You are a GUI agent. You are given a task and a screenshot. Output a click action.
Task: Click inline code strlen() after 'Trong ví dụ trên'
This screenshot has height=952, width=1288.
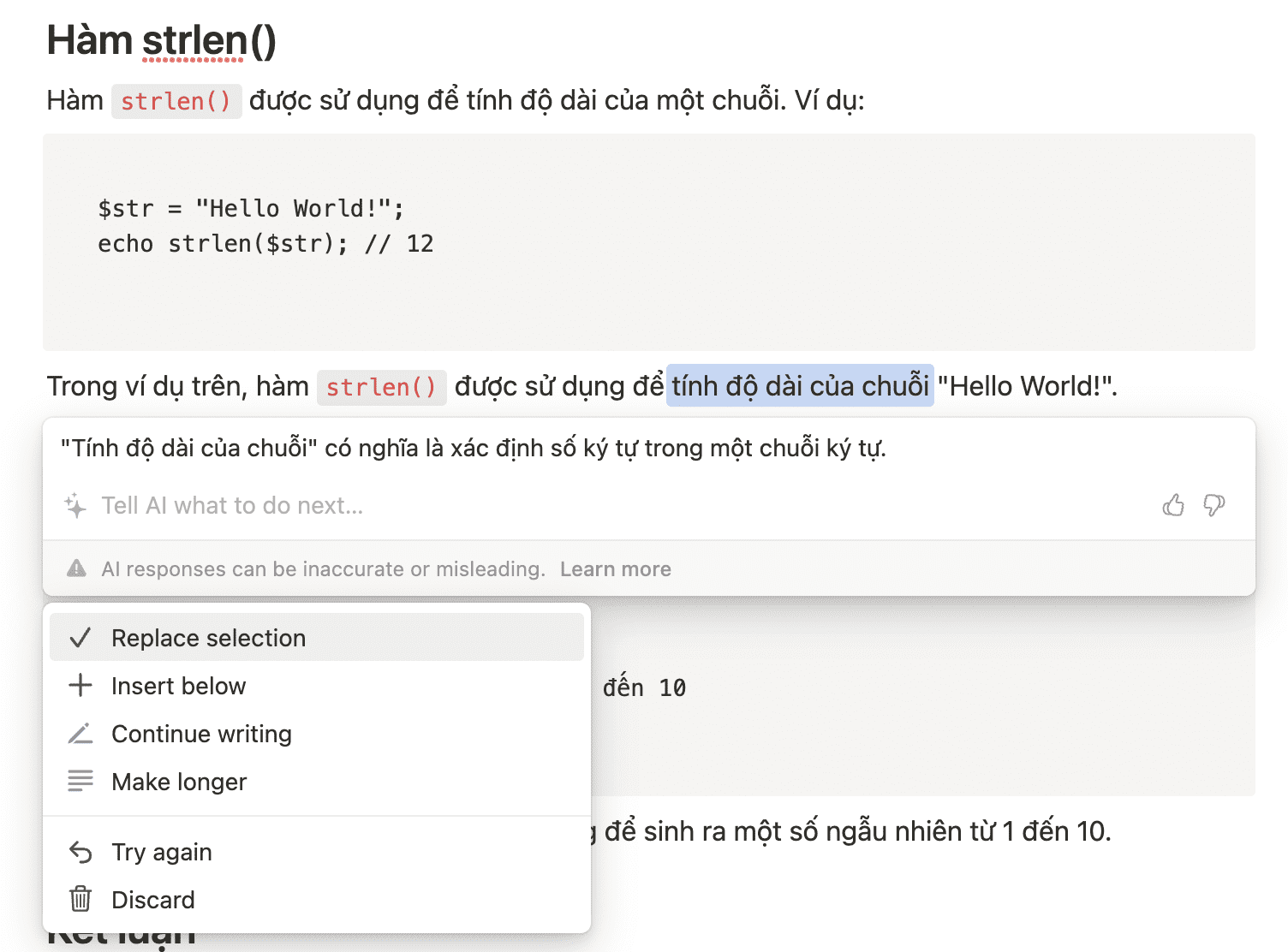tap(381, 387)
